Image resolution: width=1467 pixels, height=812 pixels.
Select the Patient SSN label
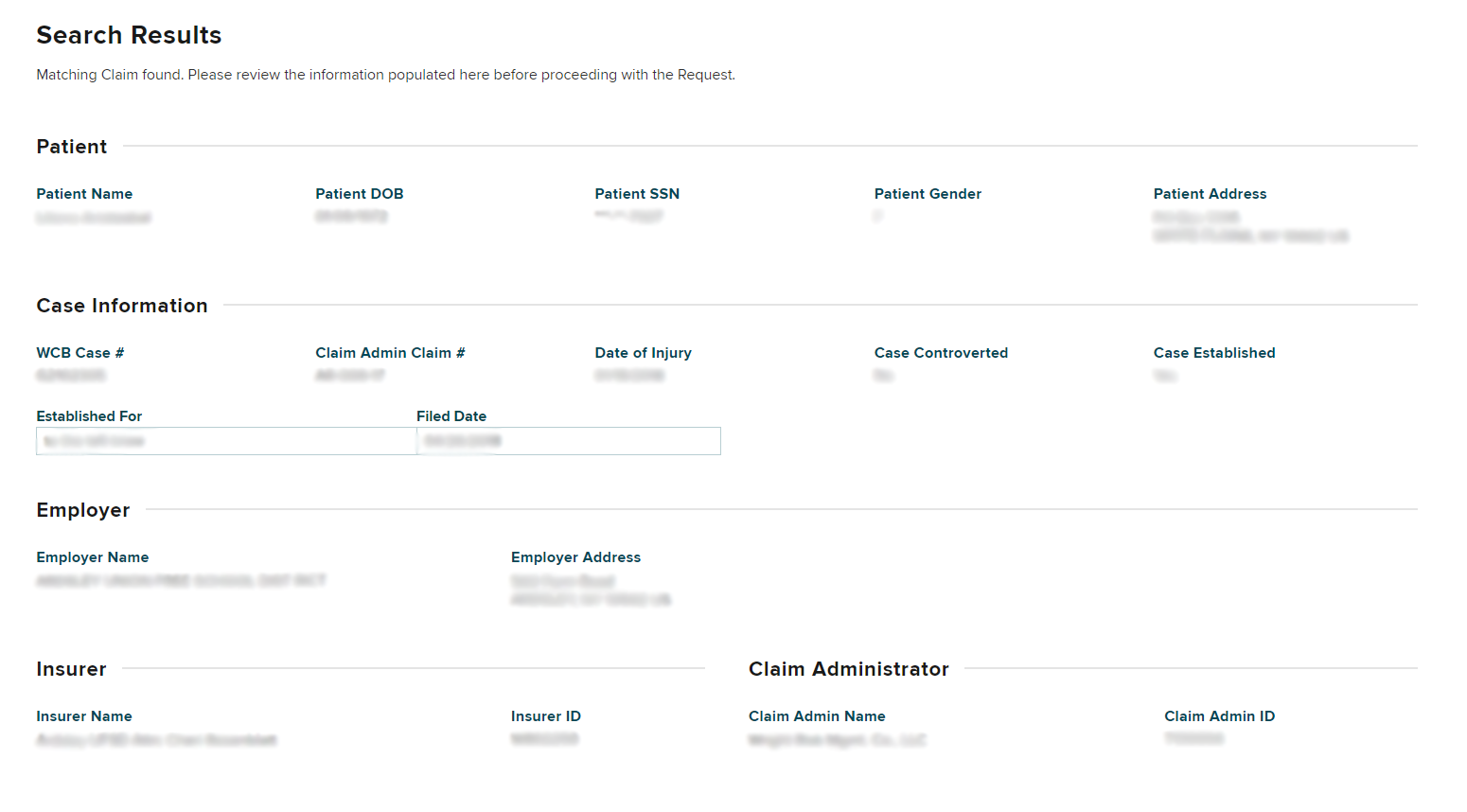[x=637, y=194]
